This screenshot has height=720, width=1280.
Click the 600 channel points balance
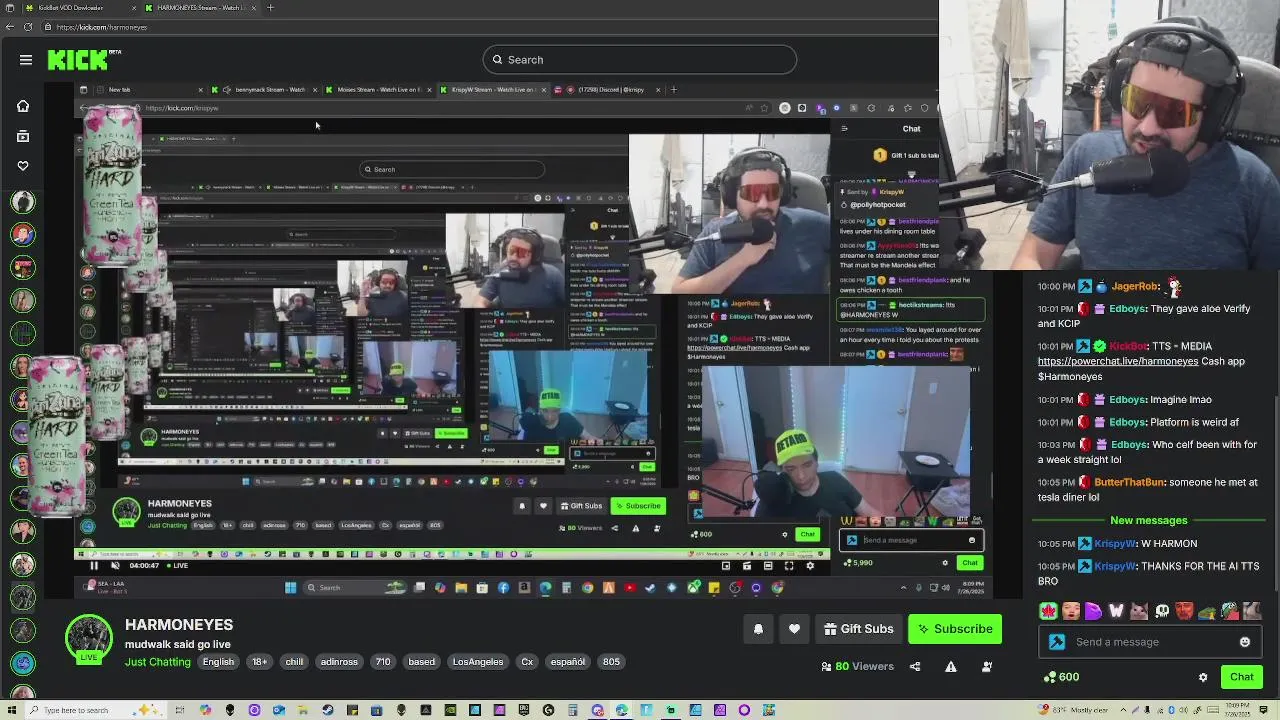(x=1061, y=677)
